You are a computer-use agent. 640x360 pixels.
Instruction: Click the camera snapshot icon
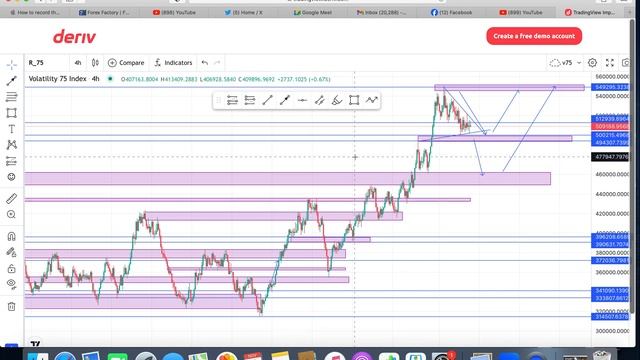coord(626,63)
